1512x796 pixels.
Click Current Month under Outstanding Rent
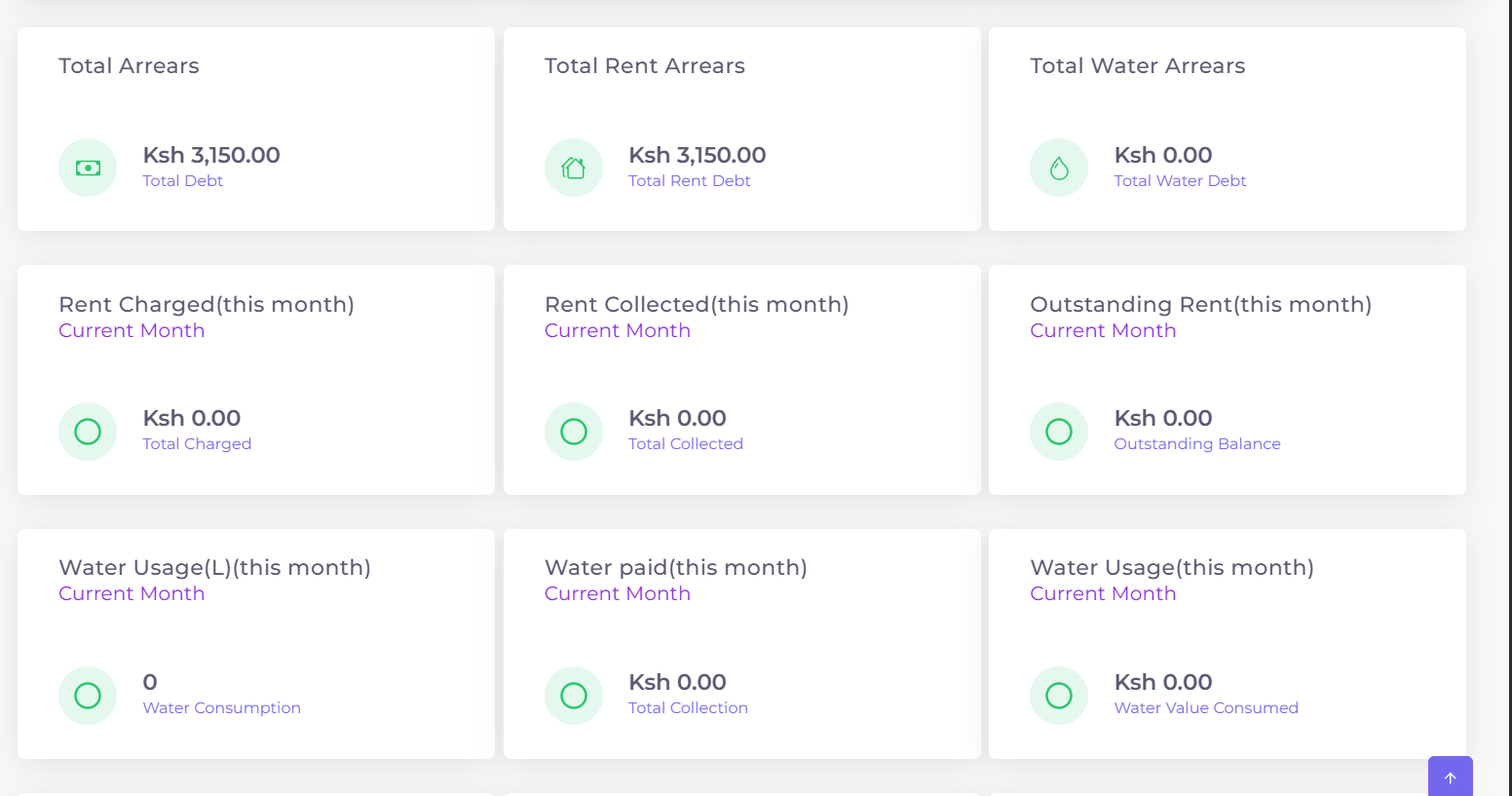[1102, 330]
